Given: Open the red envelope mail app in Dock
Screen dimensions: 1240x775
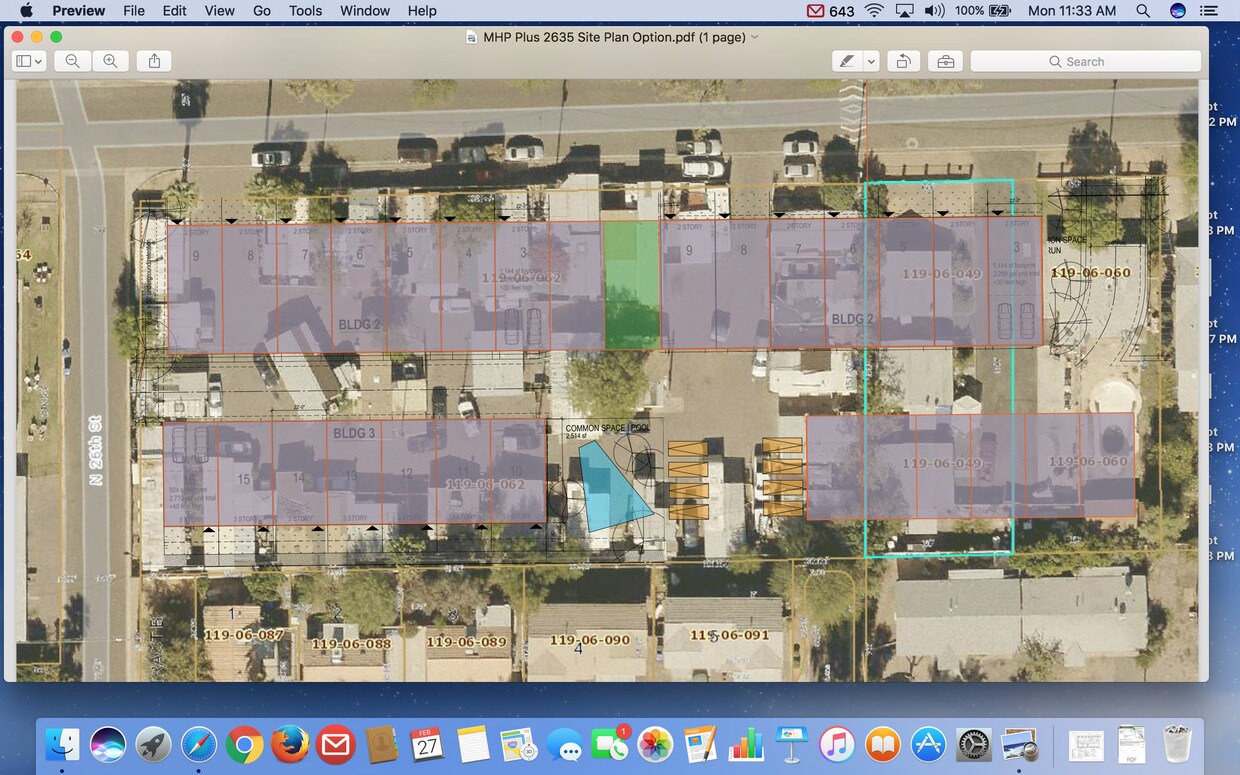Looking at the screenshot, I should (x=336, y=745).
